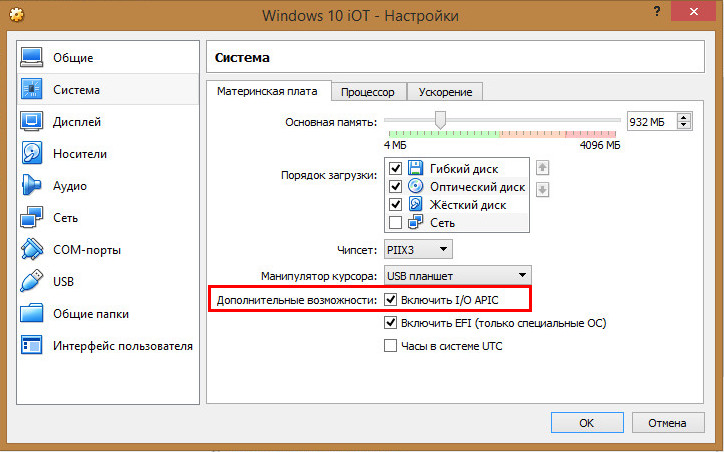Select Аудио settings category label
The width and height of the screenshot is (724, 452).
click(x=70, y=186)
